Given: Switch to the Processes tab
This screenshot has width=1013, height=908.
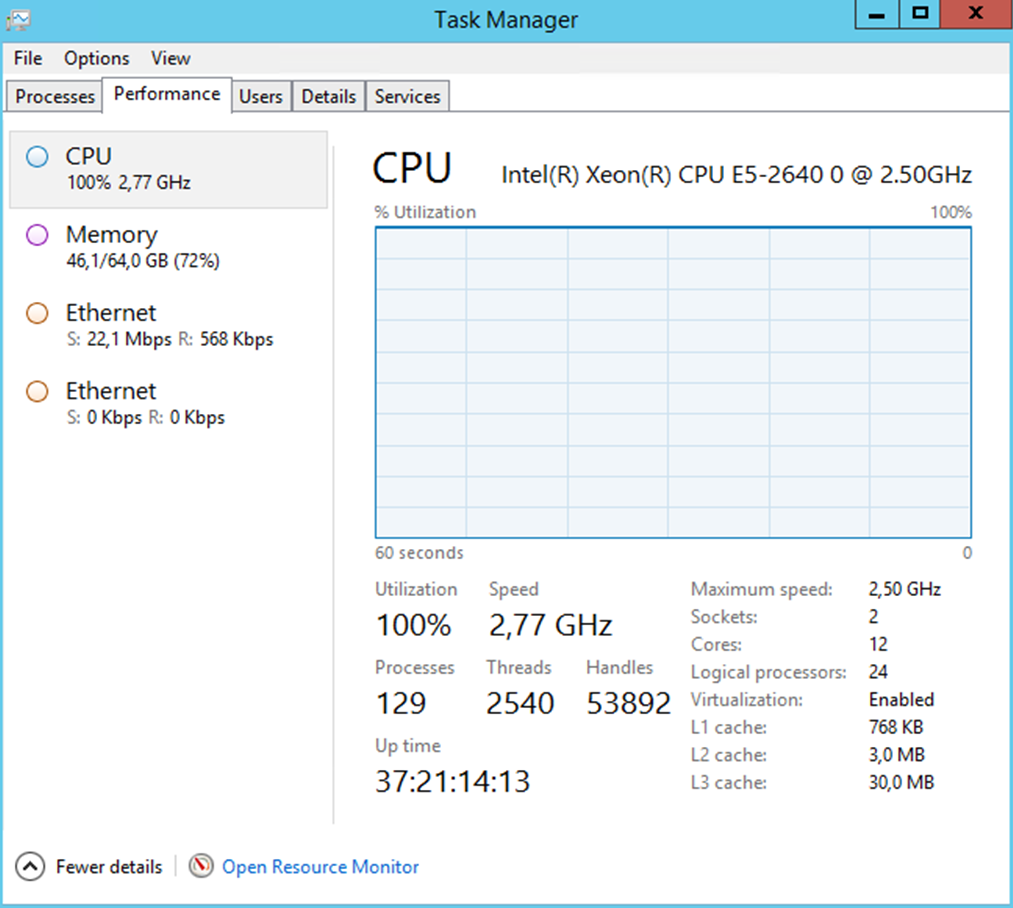Looking at the screenshot, I should 54,95.
